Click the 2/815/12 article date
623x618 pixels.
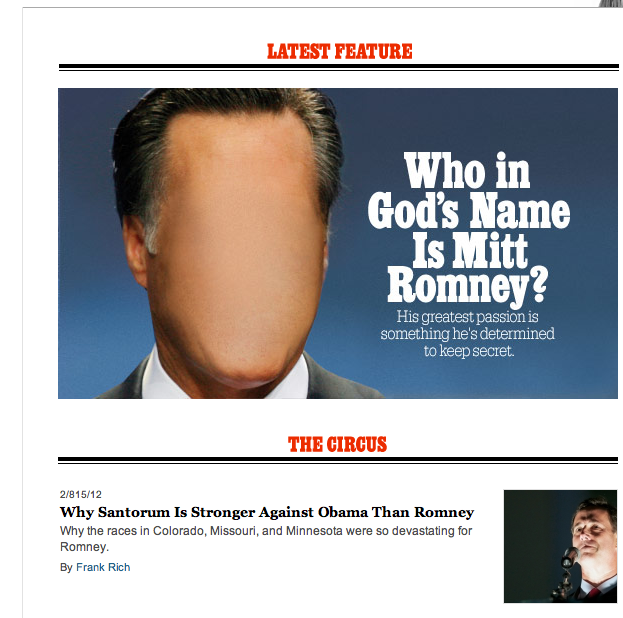pos(81,494)
